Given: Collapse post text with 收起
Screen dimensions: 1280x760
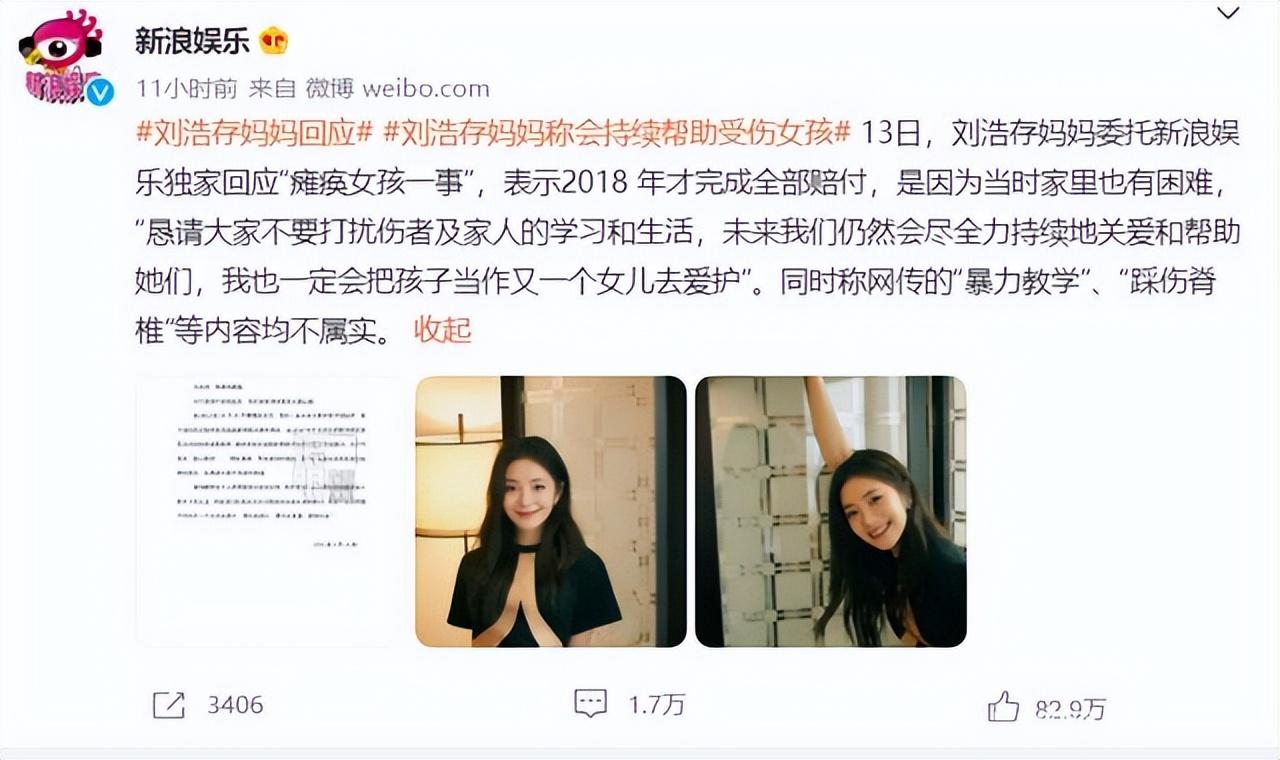Looking at the screenshot, I should (x=443, y=330).
